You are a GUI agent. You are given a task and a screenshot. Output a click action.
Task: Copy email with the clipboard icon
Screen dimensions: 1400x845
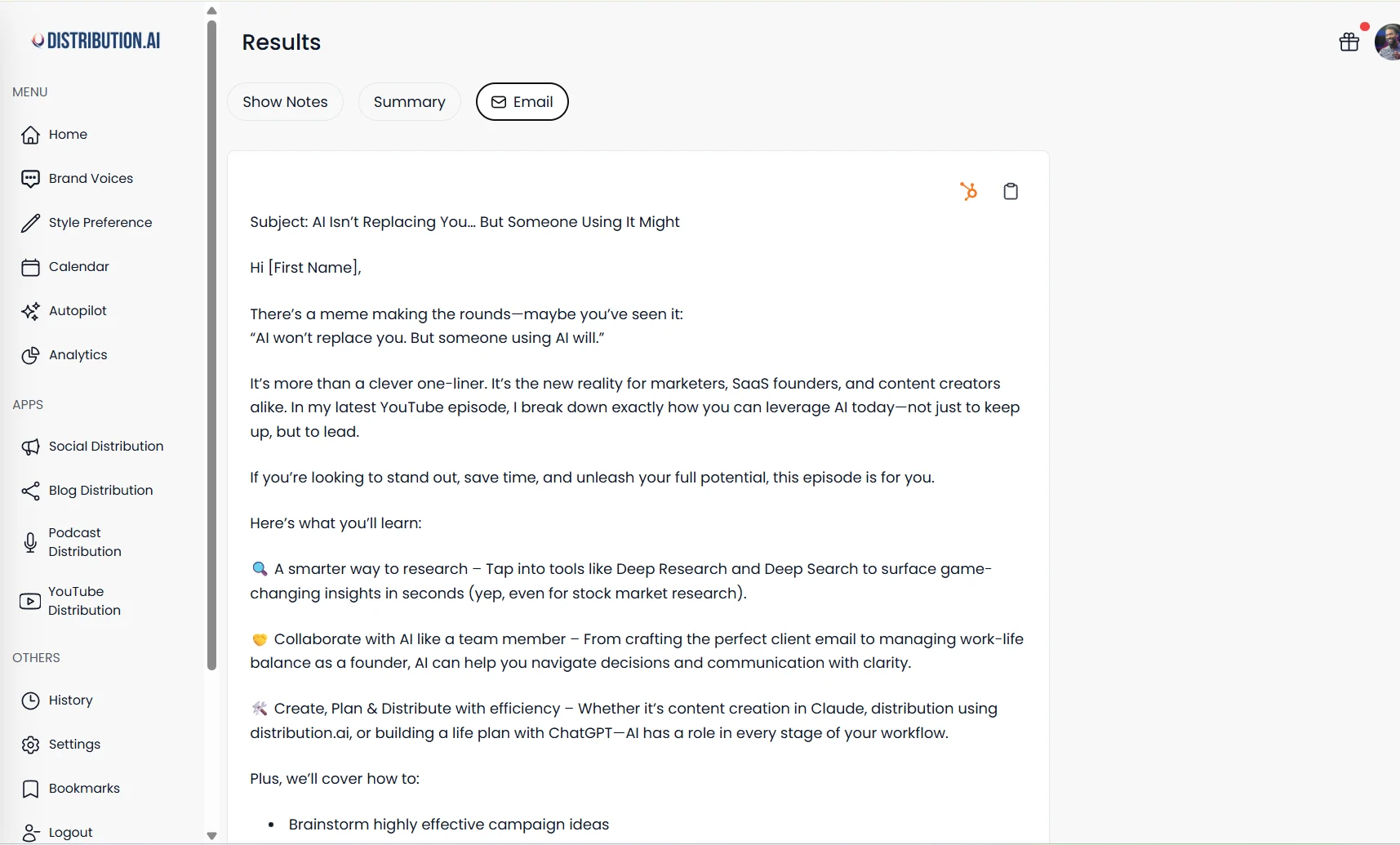click(1011, 191)
